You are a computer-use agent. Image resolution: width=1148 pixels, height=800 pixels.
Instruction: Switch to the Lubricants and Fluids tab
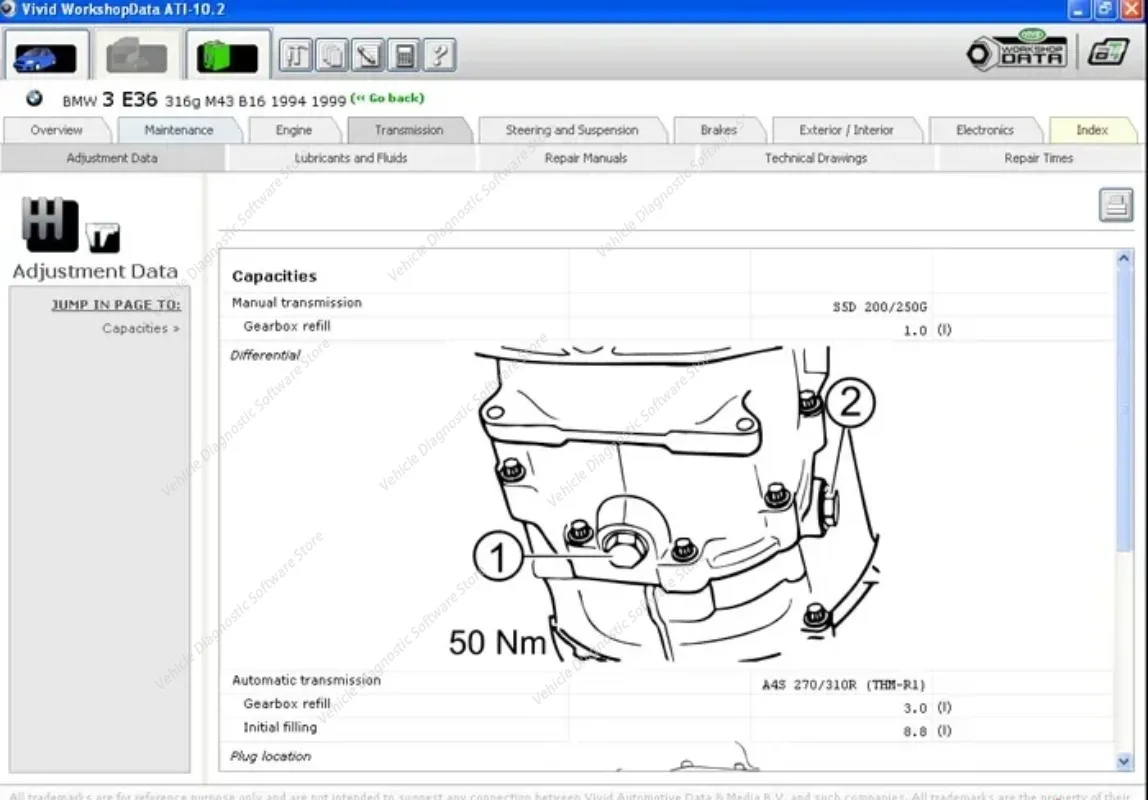pyautogui.click(x=350, y=157)
